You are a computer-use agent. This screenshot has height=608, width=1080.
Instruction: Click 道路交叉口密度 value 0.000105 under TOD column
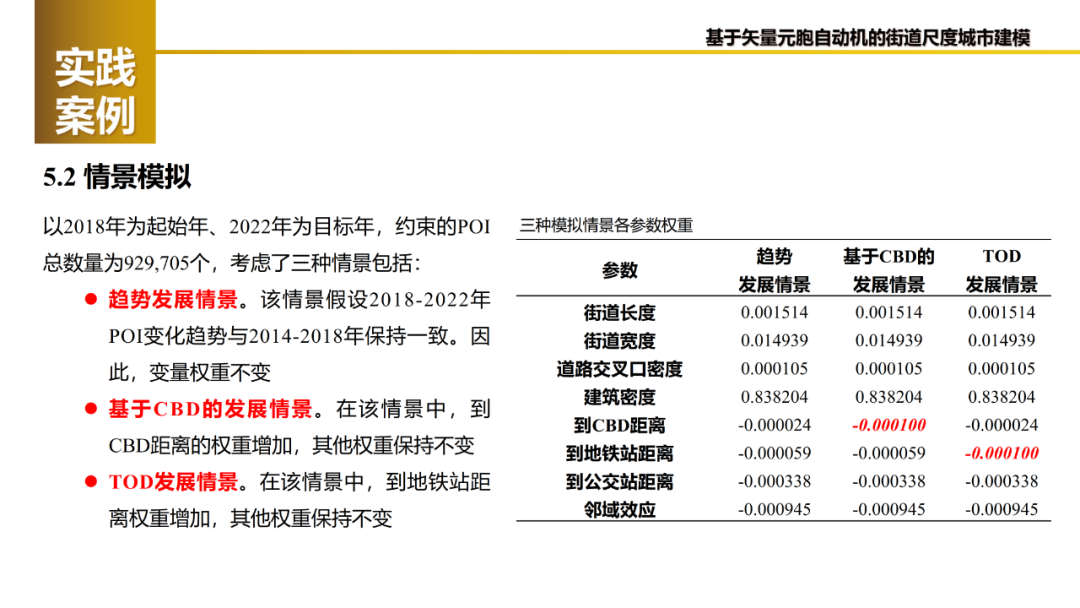click(x=1001, y=369)
